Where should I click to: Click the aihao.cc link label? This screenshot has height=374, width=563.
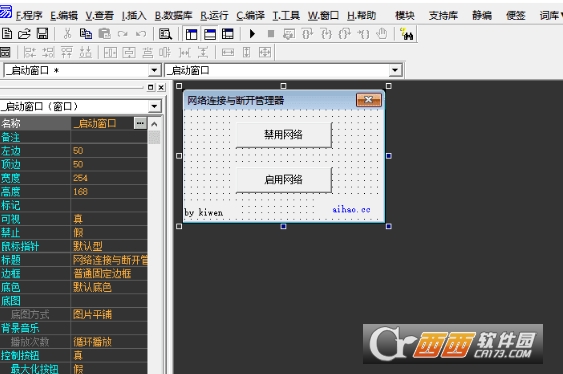point(351,209)
